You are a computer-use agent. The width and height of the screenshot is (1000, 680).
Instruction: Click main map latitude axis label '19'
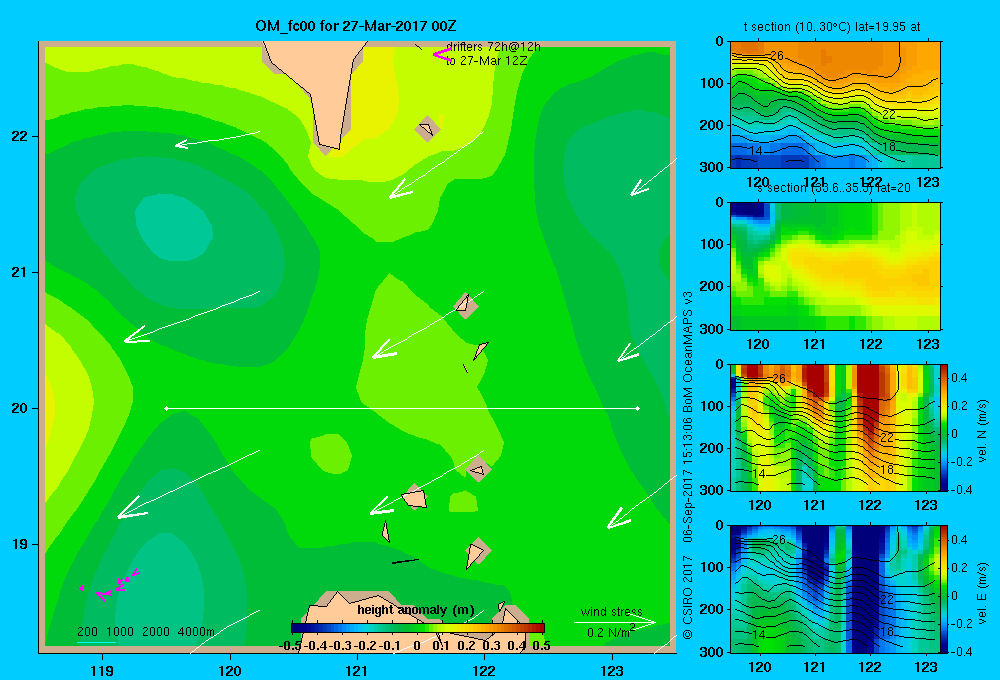(20, 544)
